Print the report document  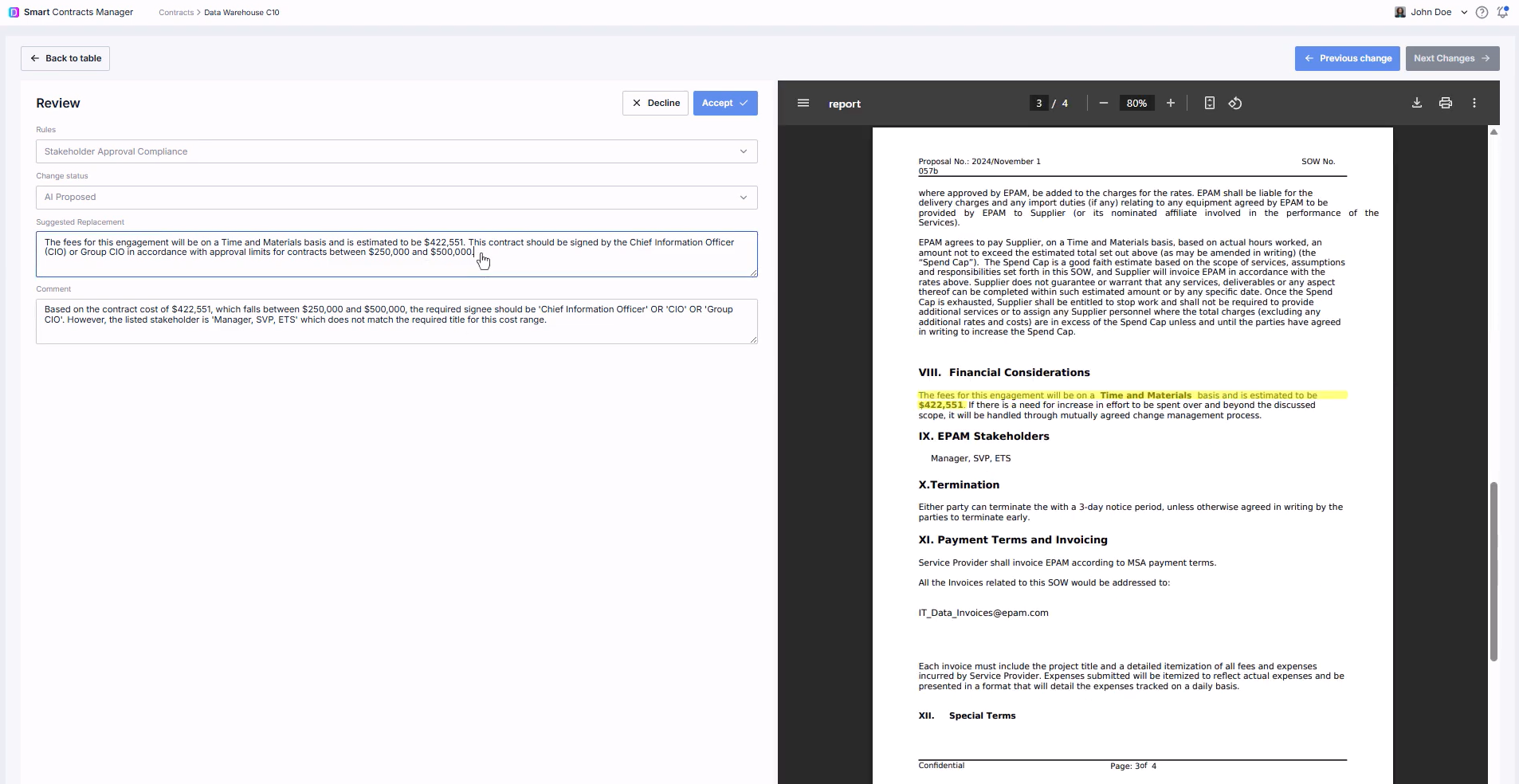1446,104
